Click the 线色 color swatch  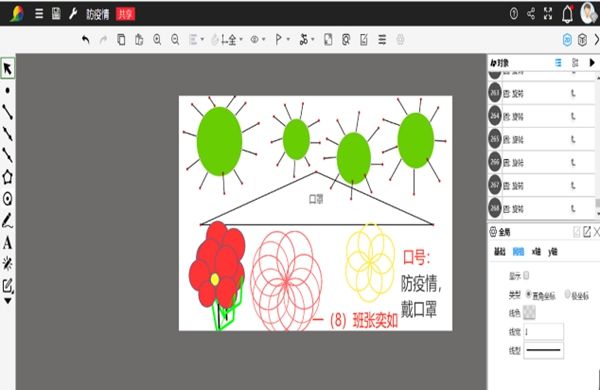coord(529,313)
